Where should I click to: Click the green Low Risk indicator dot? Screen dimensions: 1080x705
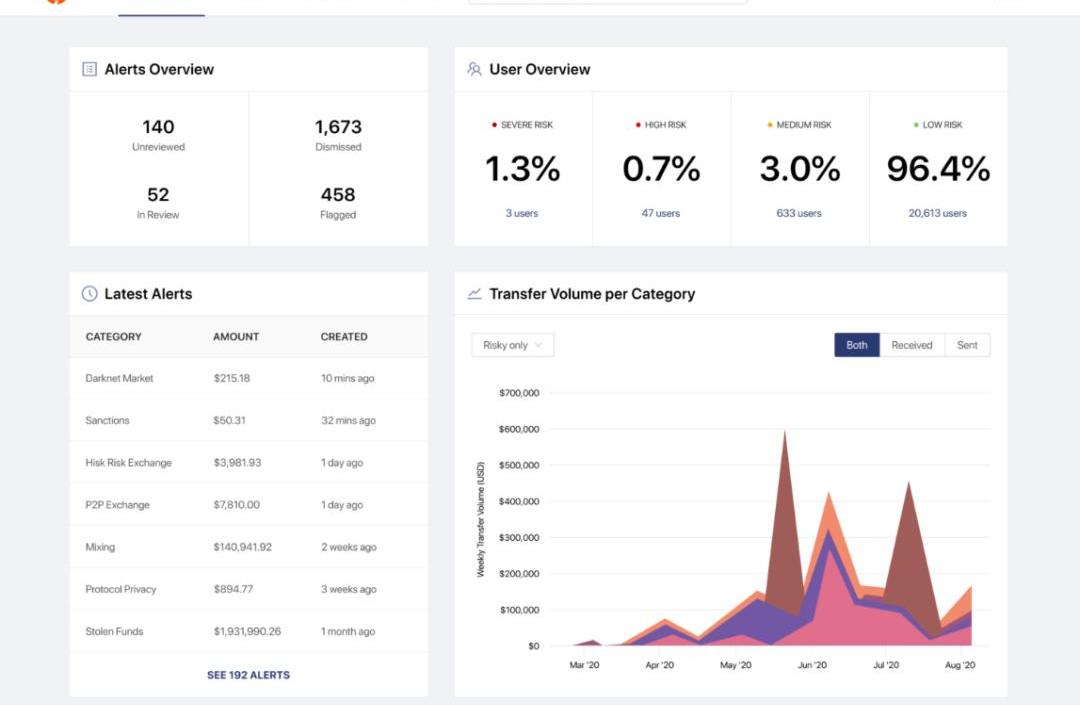[x=916, y=125]
